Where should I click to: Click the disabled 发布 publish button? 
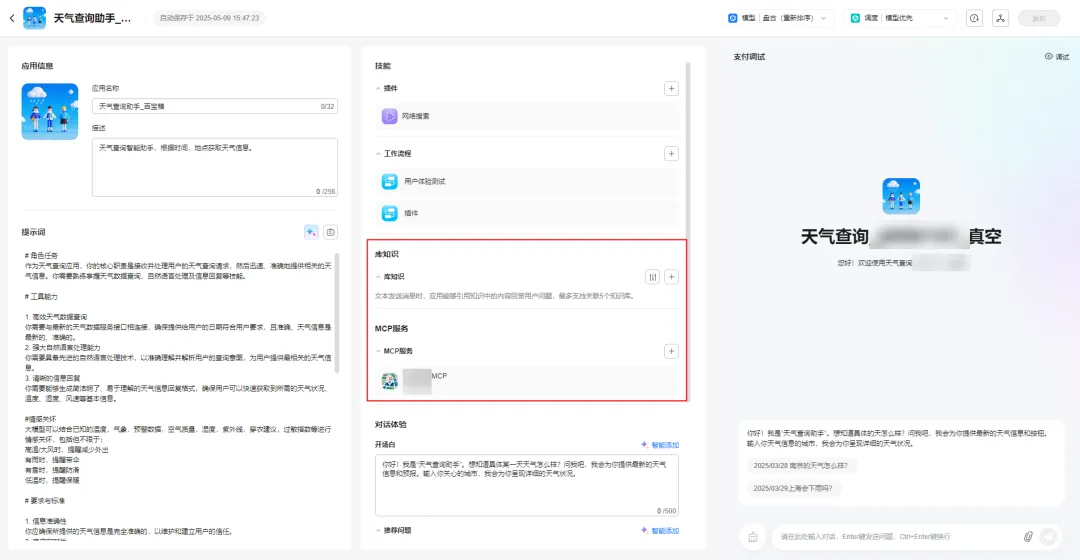[x=1039, y=19]
